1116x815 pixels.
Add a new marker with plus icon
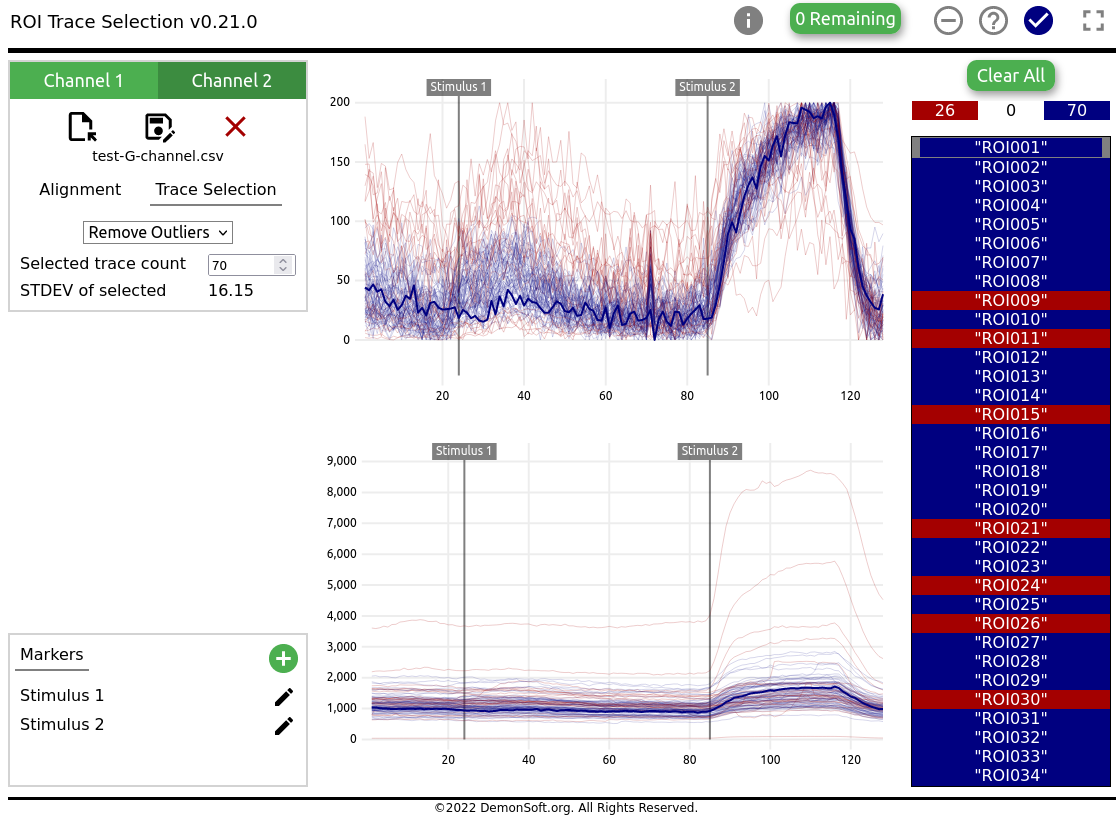click(283, 658)
